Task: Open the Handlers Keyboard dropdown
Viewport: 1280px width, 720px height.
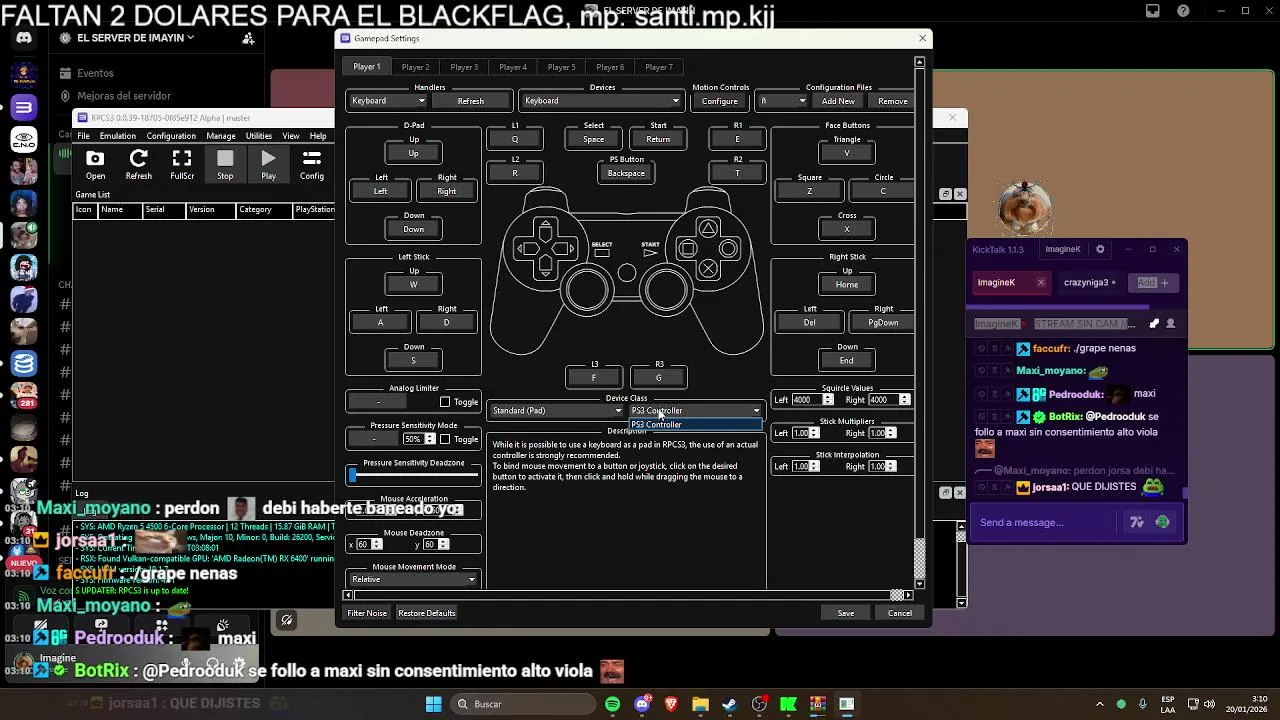Action: click(388, 101)
